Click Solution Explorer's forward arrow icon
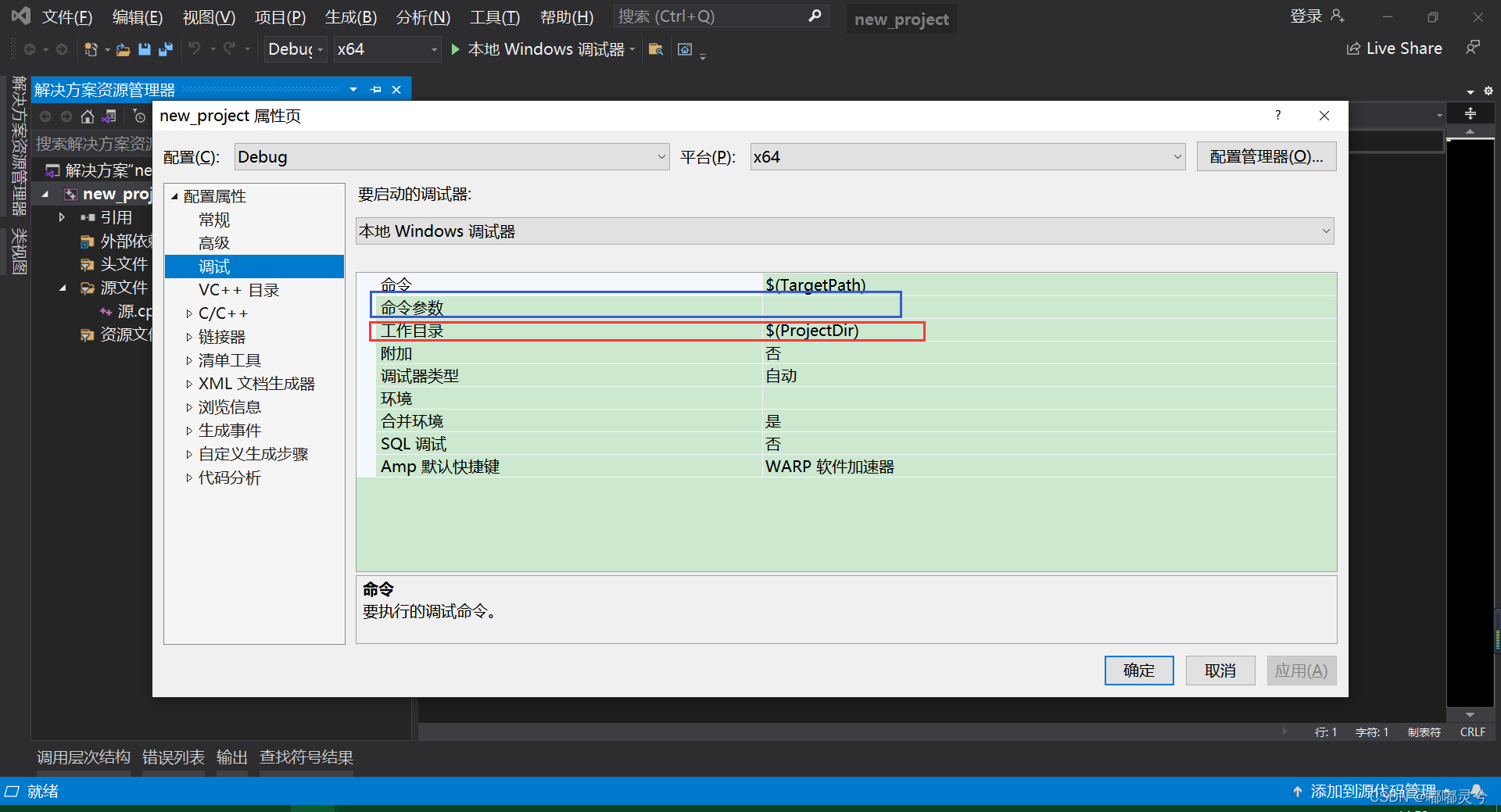This screenshot has height=812, width=1501. (x=66, y=116)
